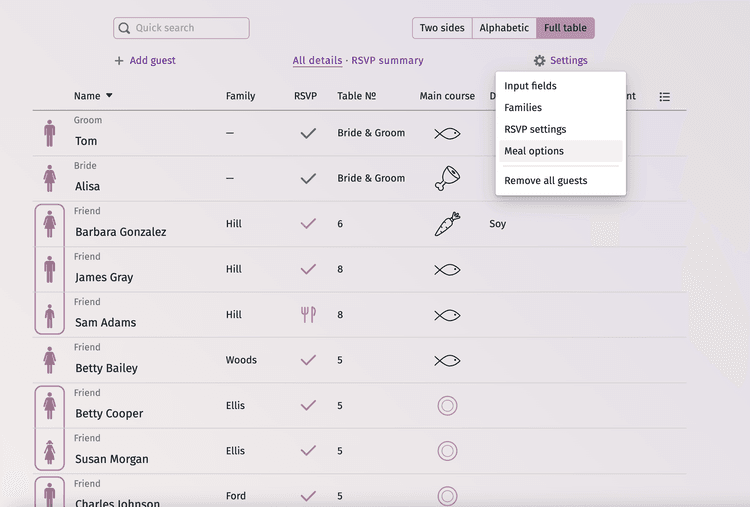
Task: Choose Remove all guests menu entry
Action: click(545, 181)
